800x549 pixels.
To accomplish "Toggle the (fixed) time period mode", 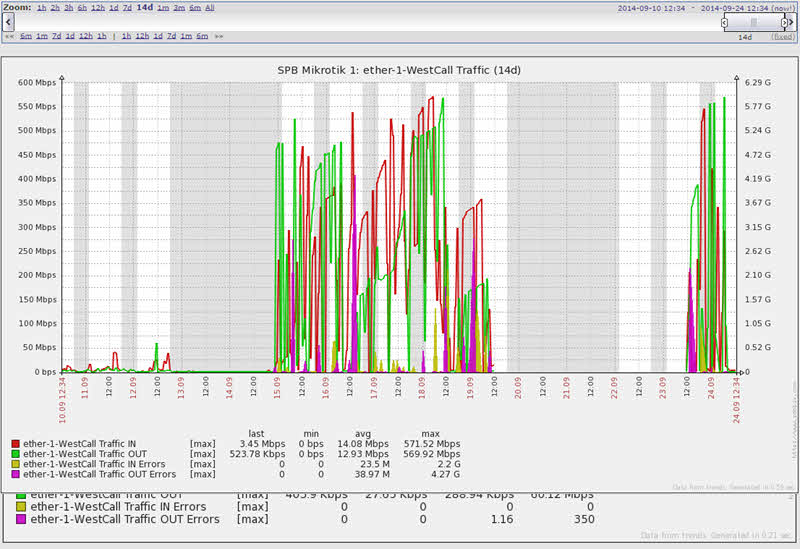I will click(782, 36).
